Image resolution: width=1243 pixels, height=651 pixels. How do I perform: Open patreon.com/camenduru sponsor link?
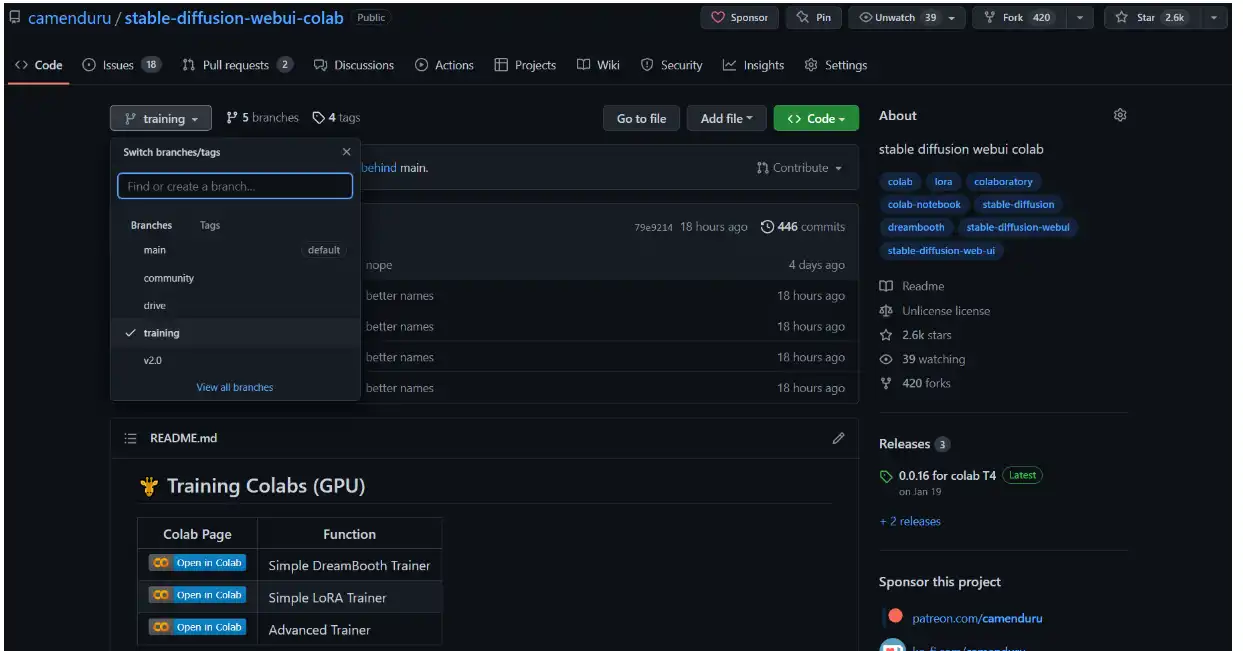(977, 618)
